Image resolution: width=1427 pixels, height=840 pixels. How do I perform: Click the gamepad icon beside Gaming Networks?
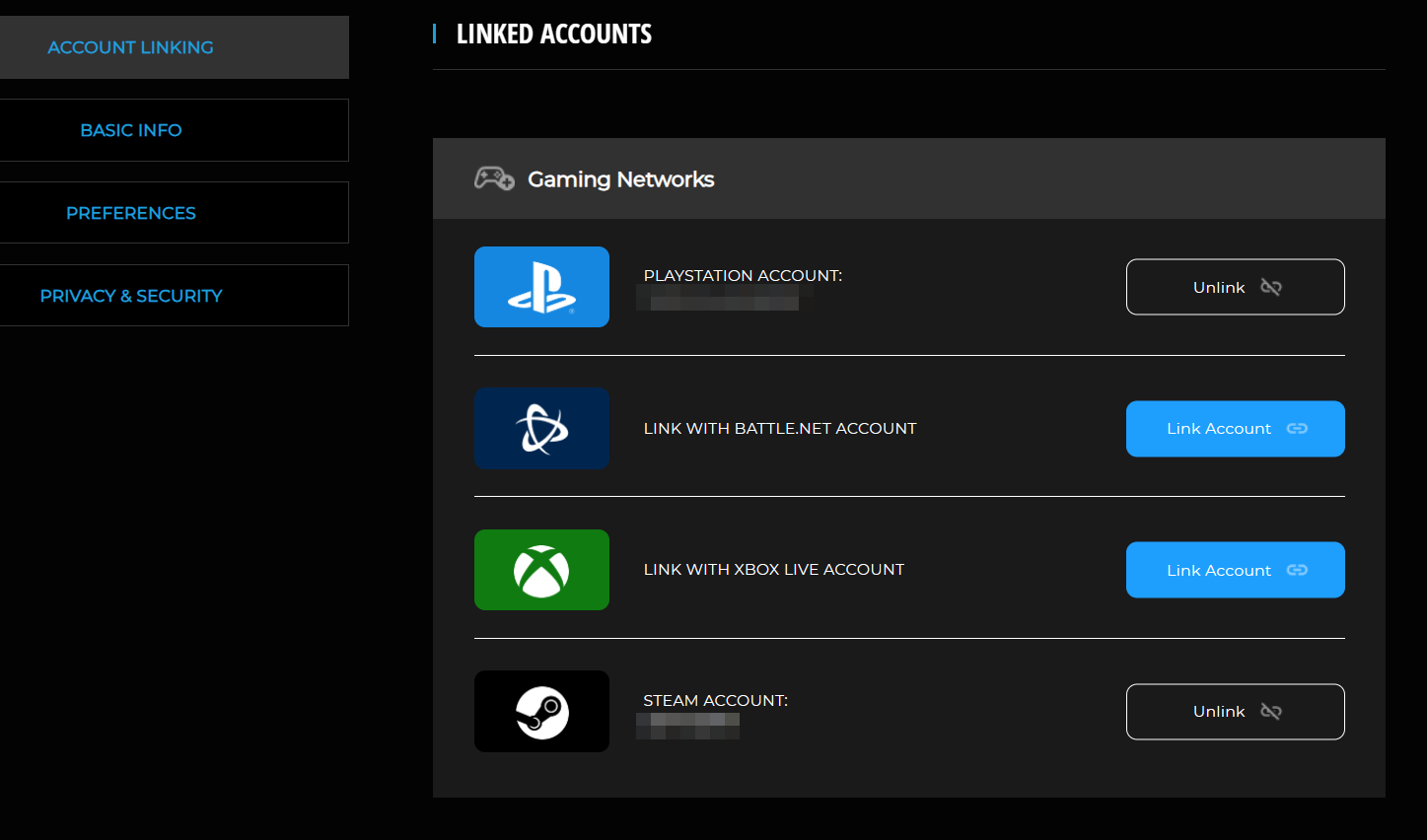(494, 178)
